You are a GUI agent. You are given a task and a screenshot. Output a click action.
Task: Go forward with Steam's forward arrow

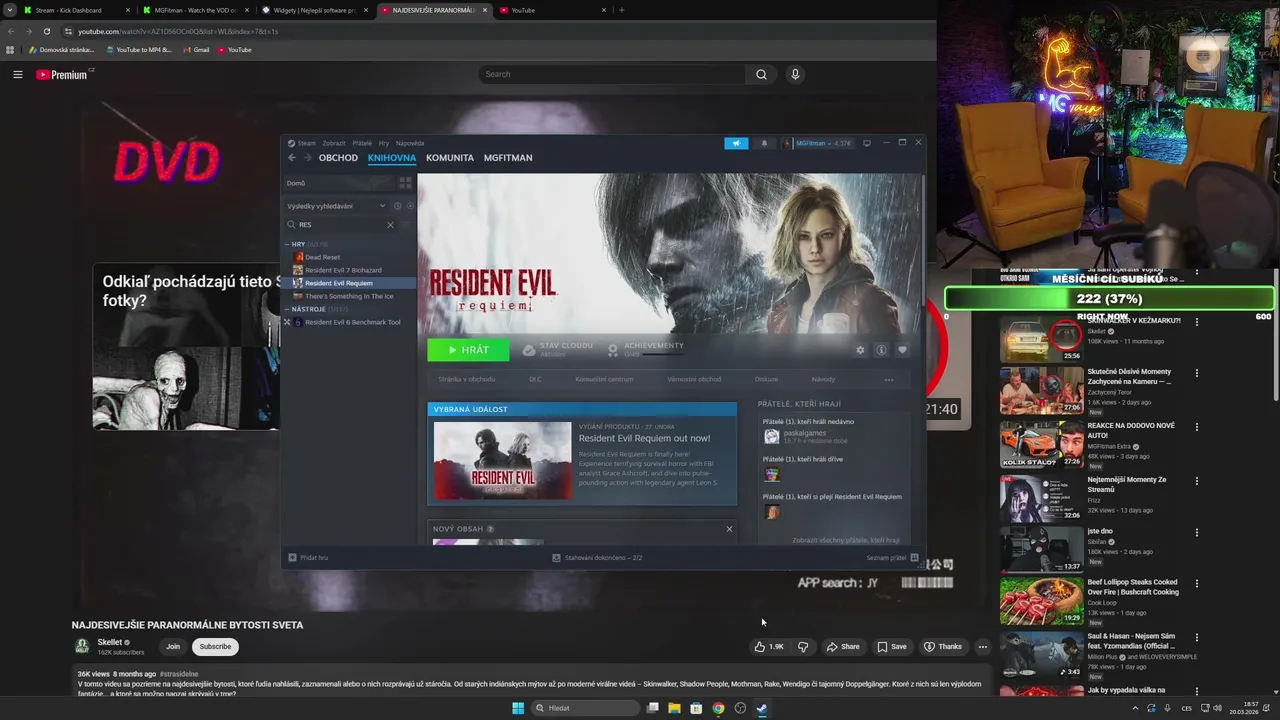click(308, 158)
